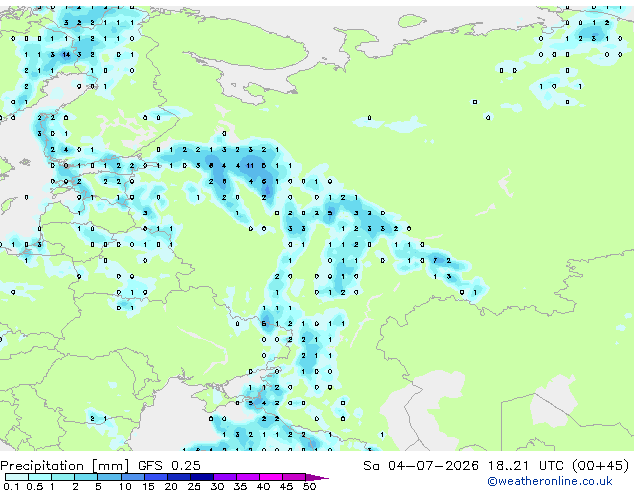Click the 25–30 mm dark navy legend box
The height and width of the screenshot is (490, 634).
click(x=201, y=477)
